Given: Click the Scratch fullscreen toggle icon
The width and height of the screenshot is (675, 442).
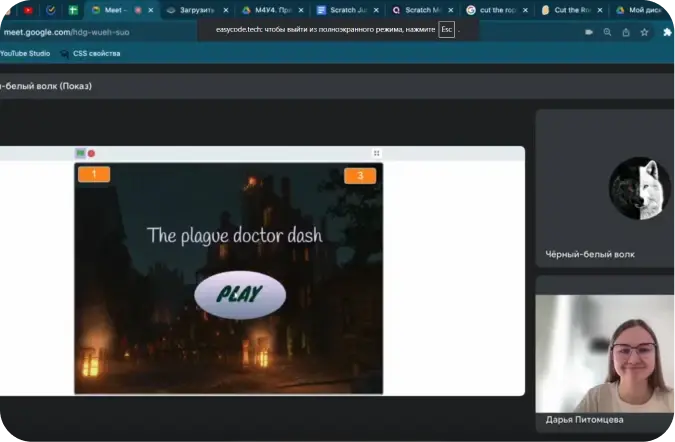Looking at the screenshot, I should pyautogui.click(x=377, y=153).
